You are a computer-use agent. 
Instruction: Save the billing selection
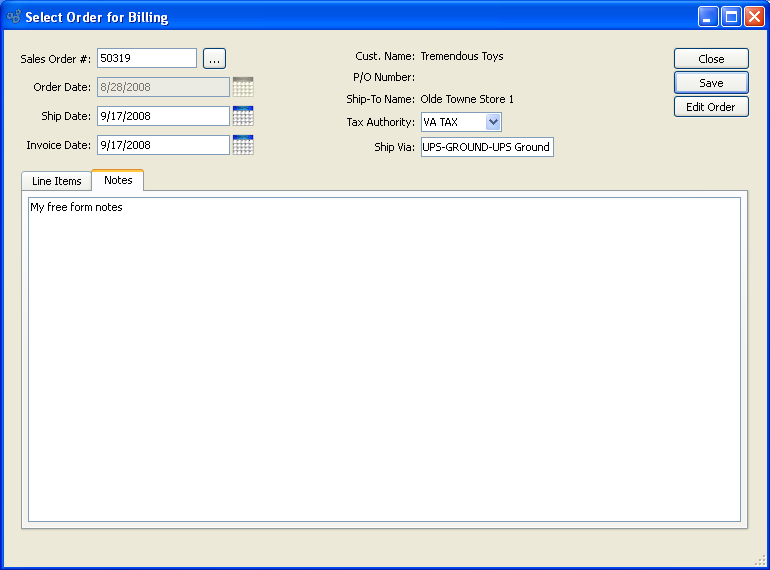(x=711, y=83)
